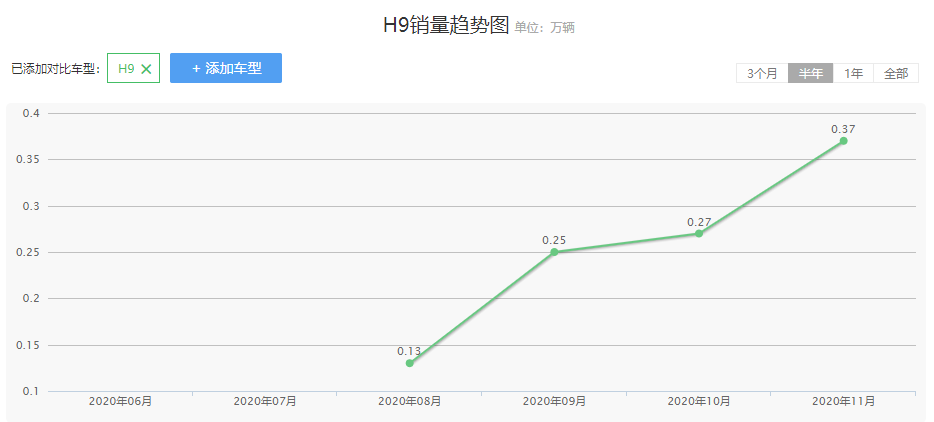Click the 0.25 data point for September
The height and width of the screenshot is (422, 934).
coord(554,252)
